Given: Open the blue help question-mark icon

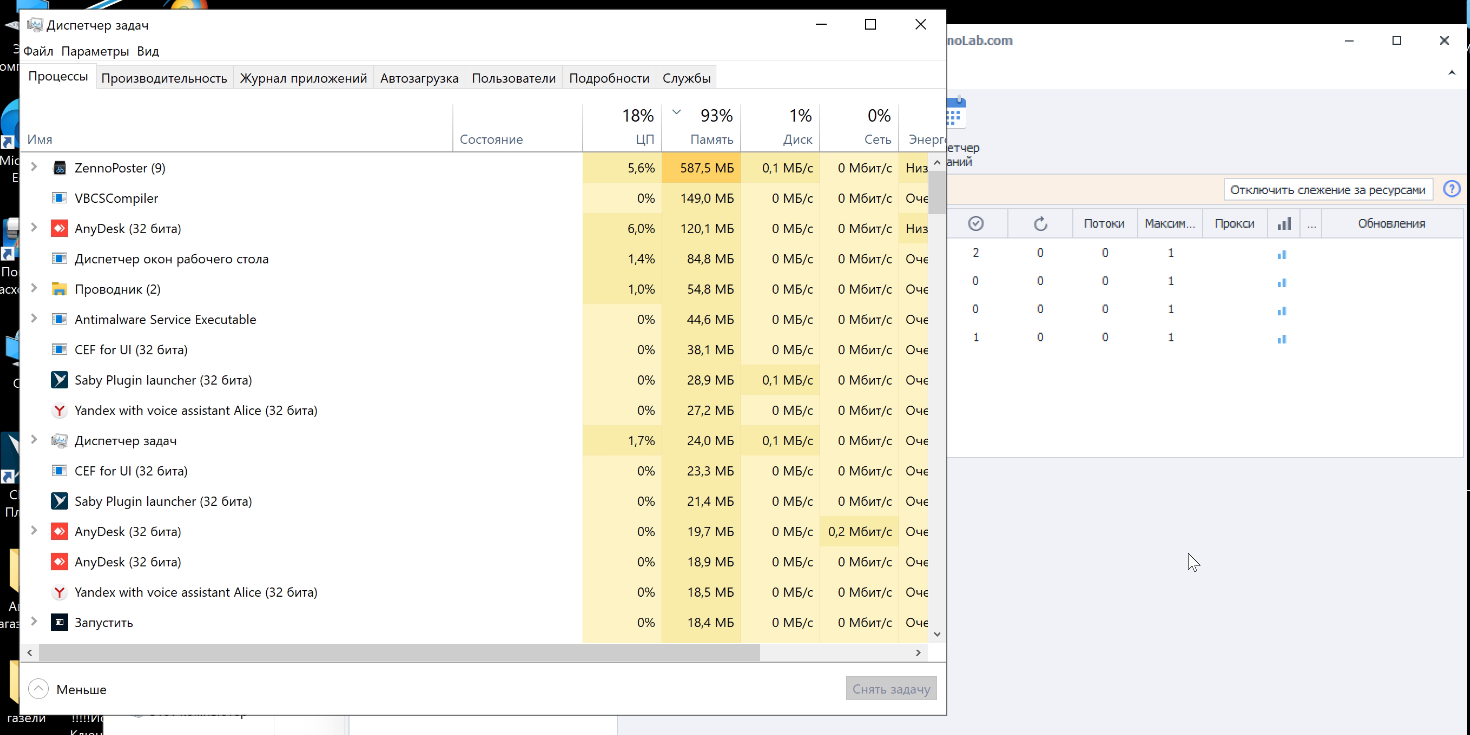Looking at the screenshot, I should (1451, 189).
